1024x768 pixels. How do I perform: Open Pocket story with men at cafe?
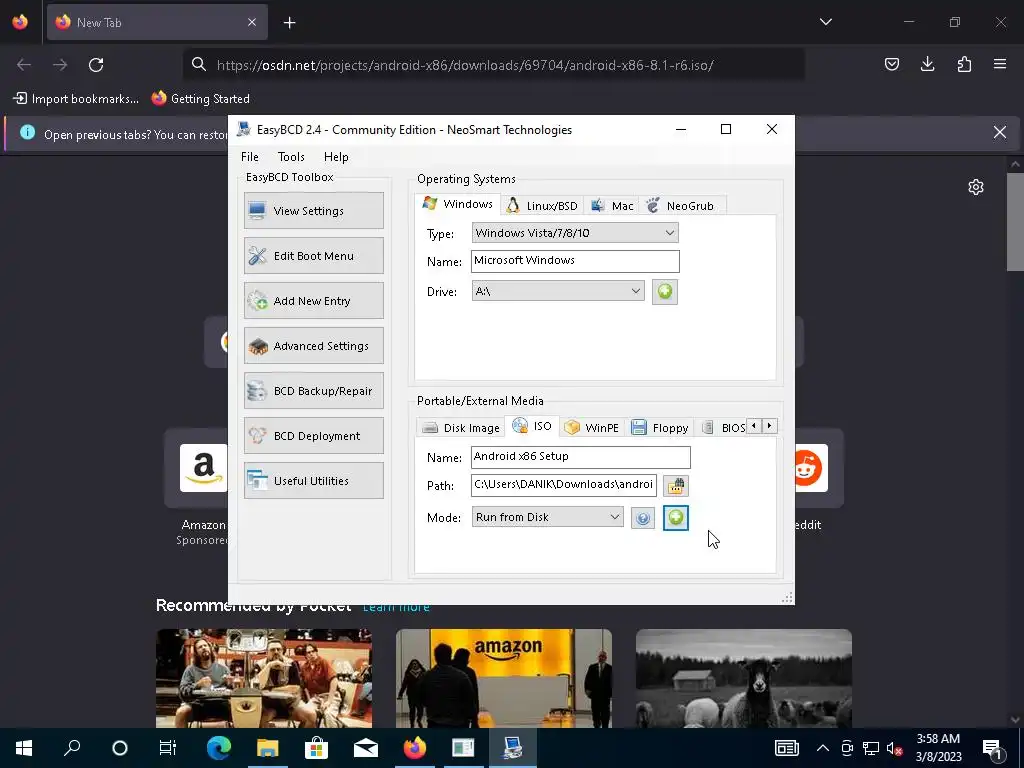[x=264, y=678]
